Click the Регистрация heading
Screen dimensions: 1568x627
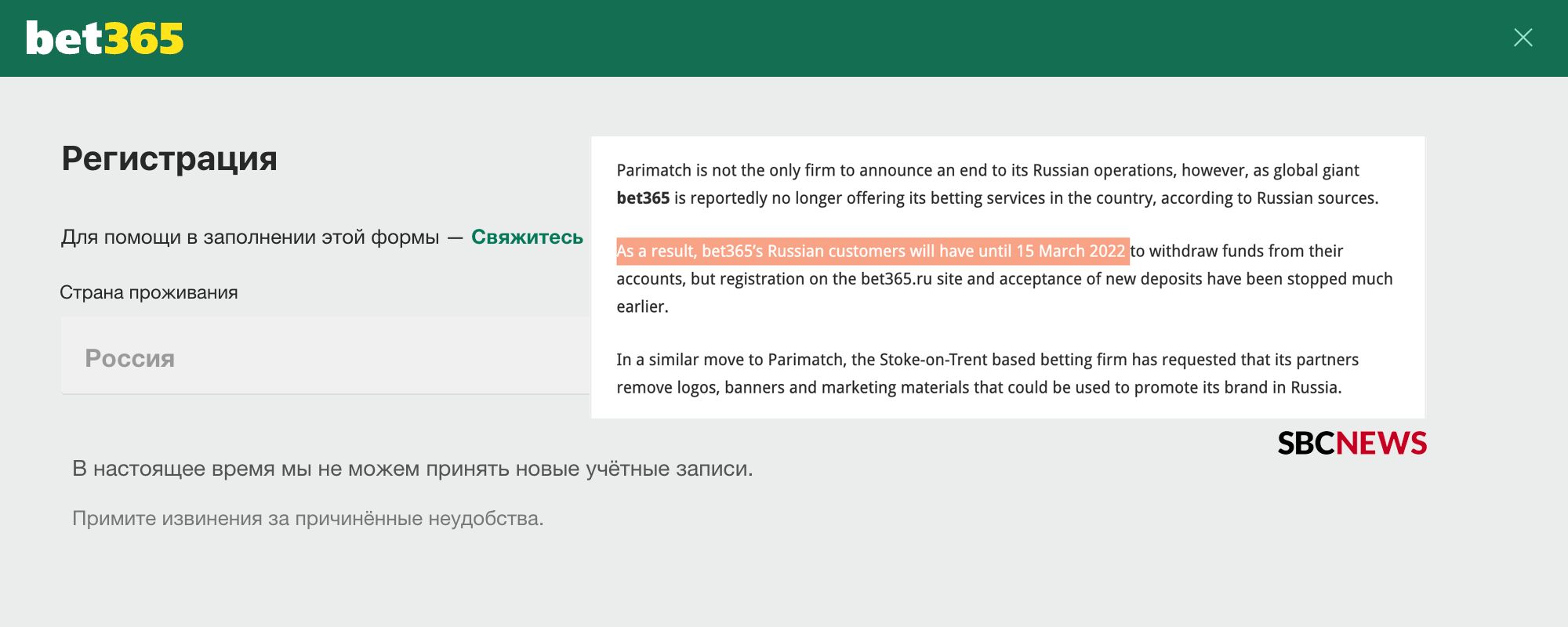pyautogui.click(x=169, y=158)
